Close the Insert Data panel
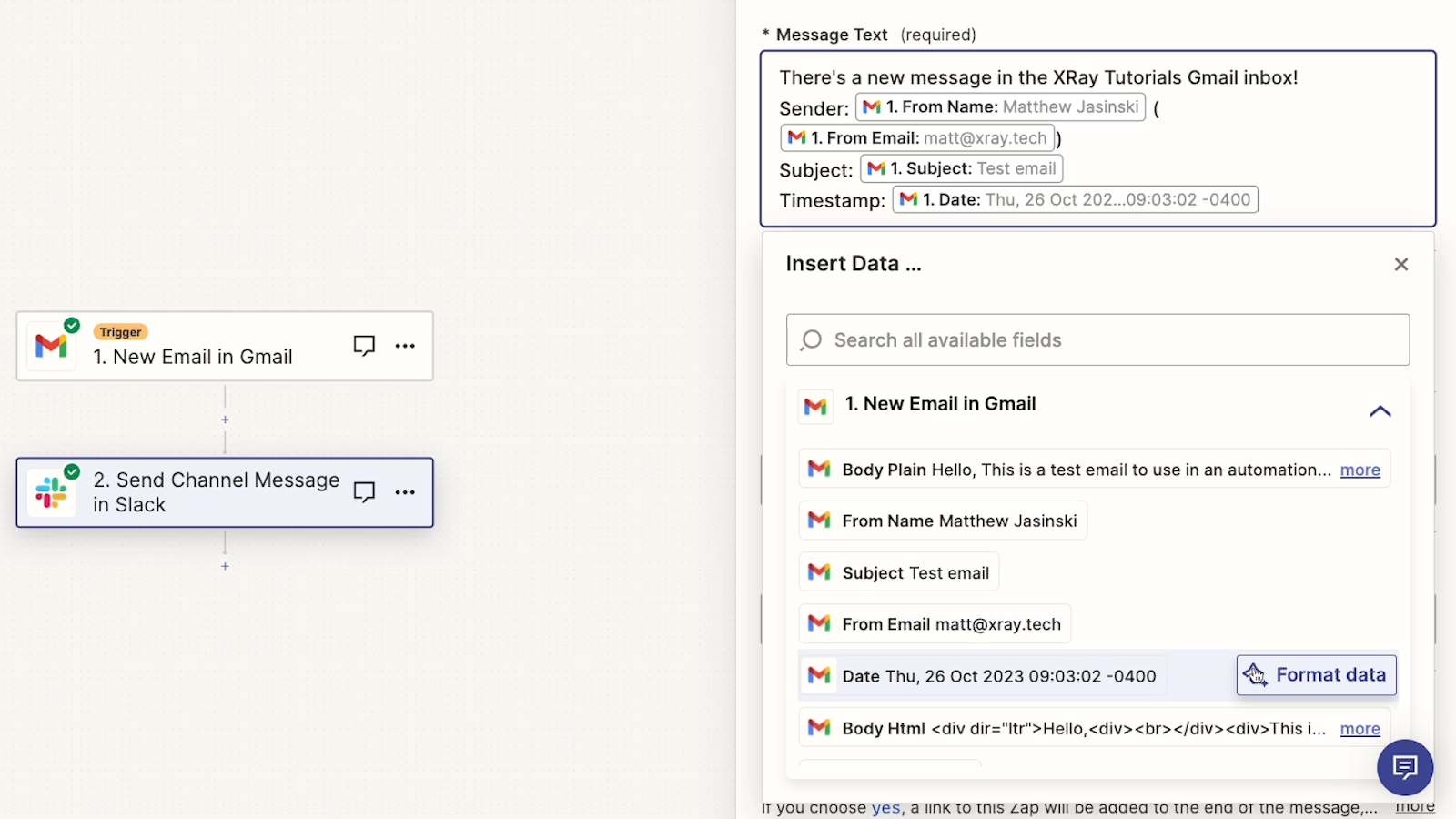Viewport: 1456px width, 819px height. coord(1401,264)
